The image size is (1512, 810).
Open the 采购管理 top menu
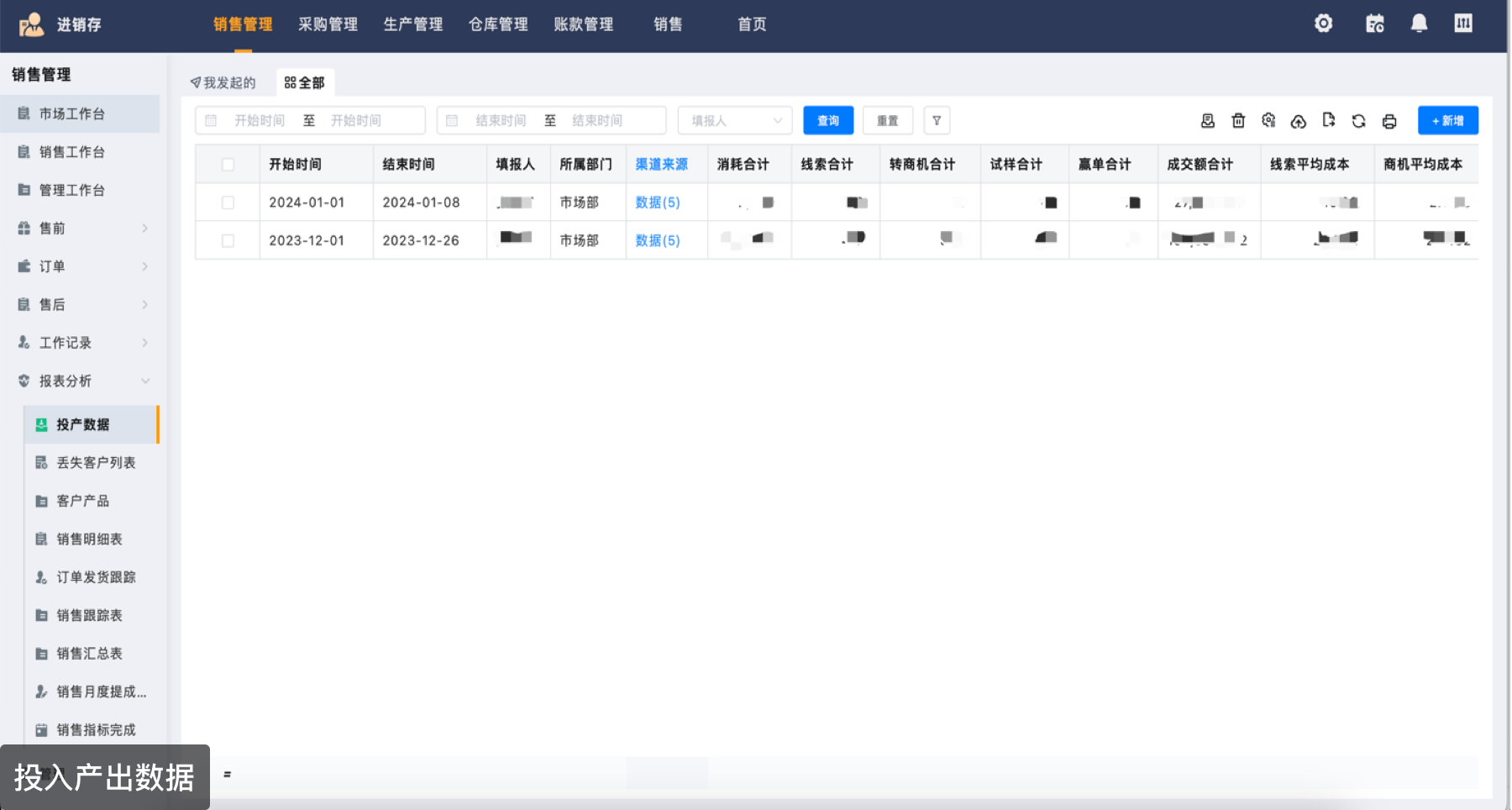(328, 24)
